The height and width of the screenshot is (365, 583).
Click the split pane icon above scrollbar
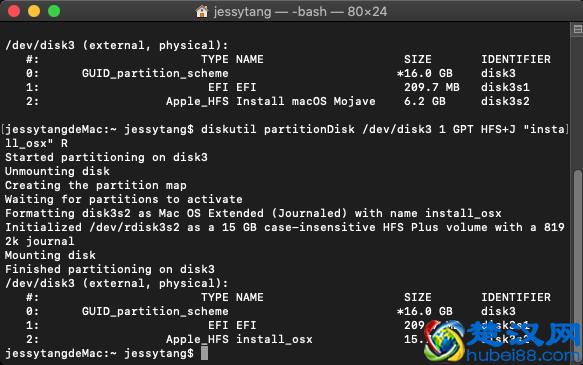pos(577,29)
